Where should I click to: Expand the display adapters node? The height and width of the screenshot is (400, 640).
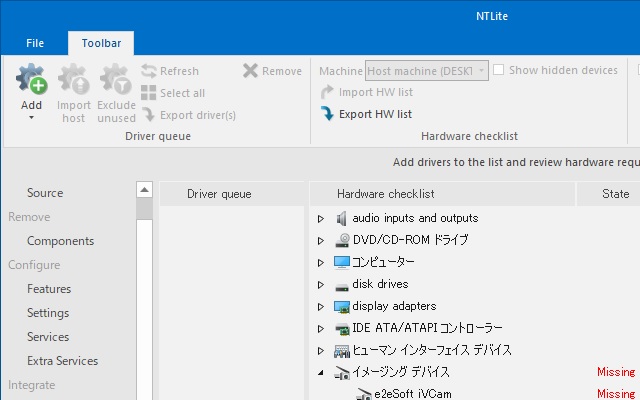pos(321,307)
